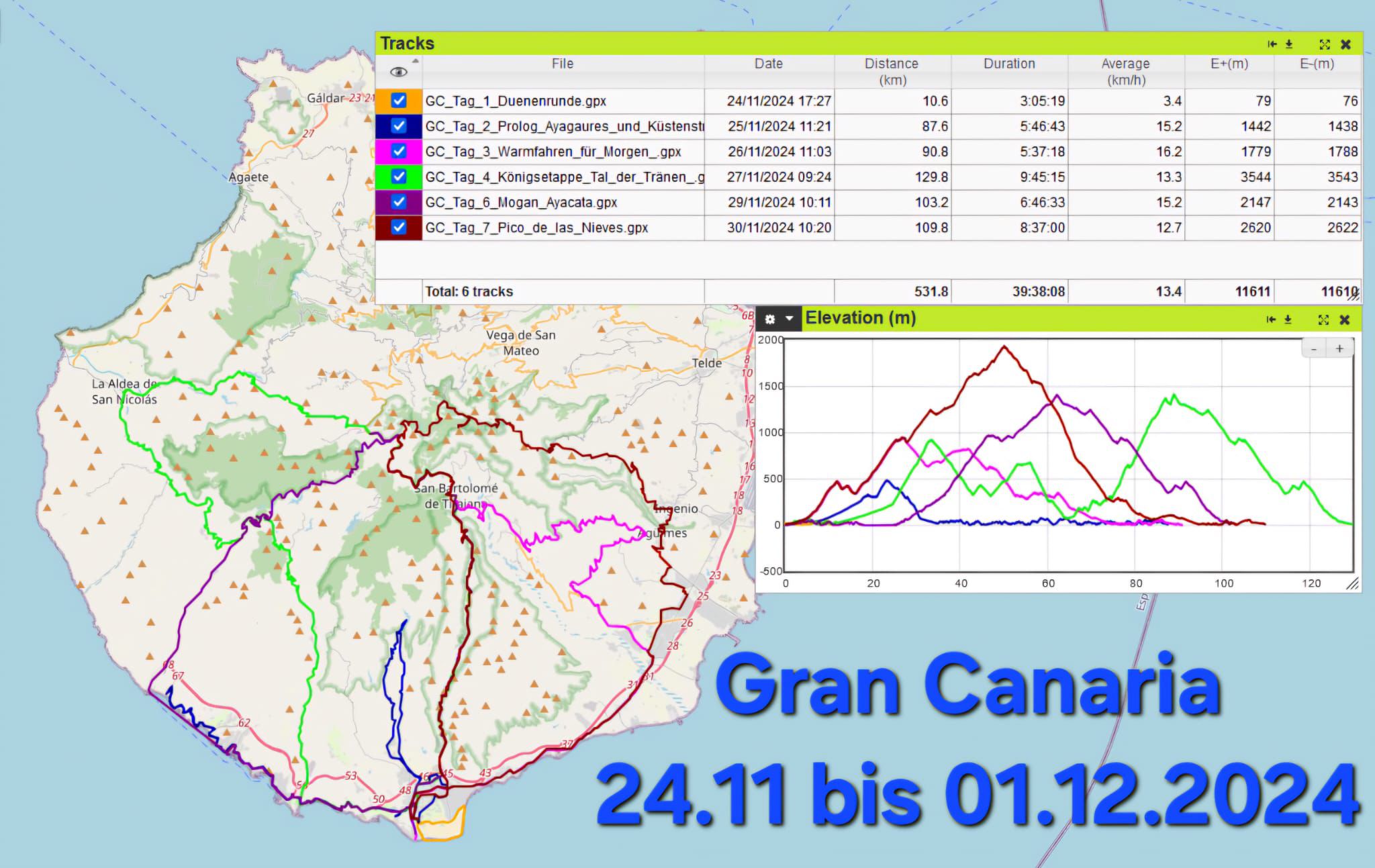Click the File column header

click(562, 64)
